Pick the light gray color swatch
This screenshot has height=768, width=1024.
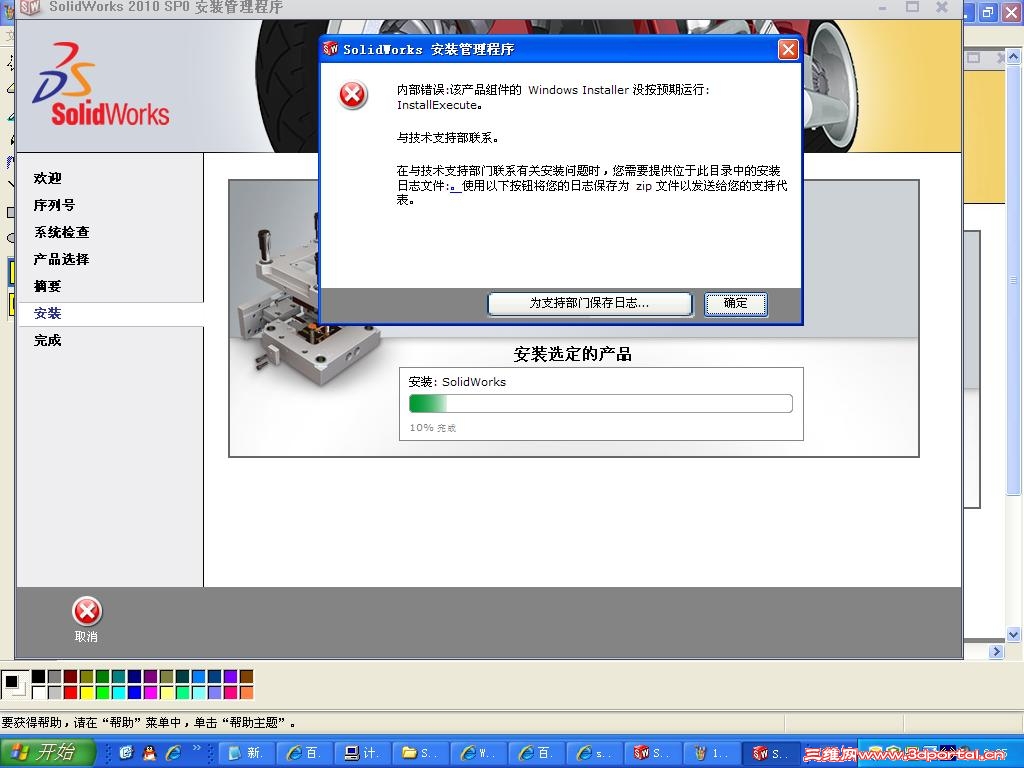point(54,692)
